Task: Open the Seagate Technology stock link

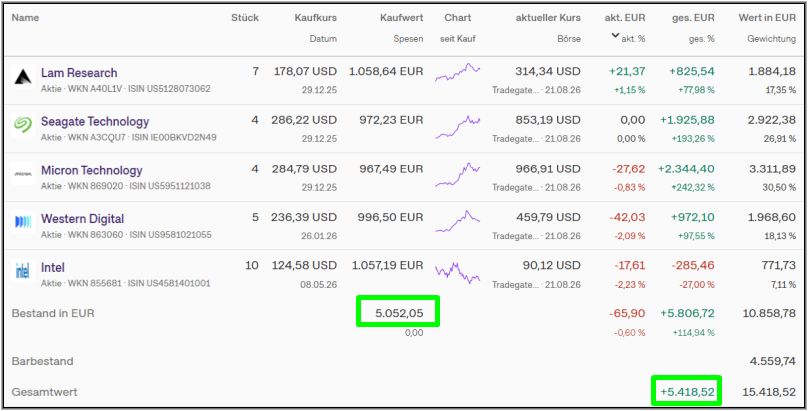Action: coord(95,122)
